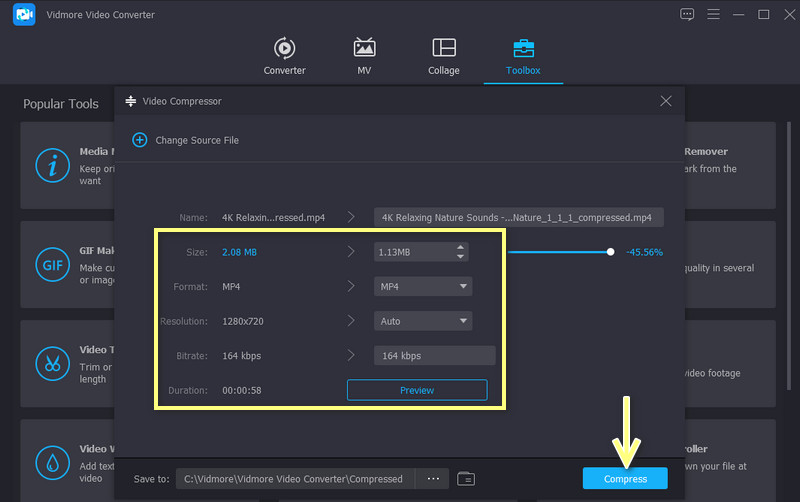This screenshot has height=502, width=800.
Task: Click the GIF Maker icon
Action: tap(51, 265)
